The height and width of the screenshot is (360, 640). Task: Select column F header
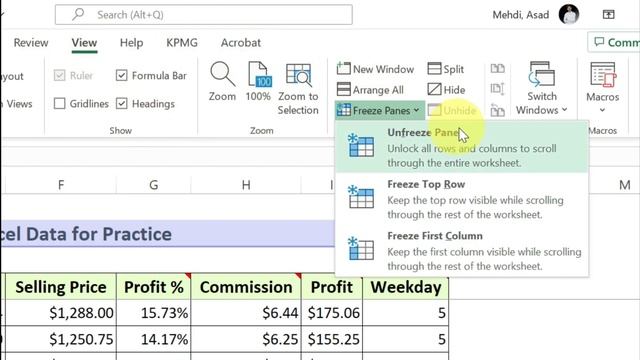(x=61, y=185)
